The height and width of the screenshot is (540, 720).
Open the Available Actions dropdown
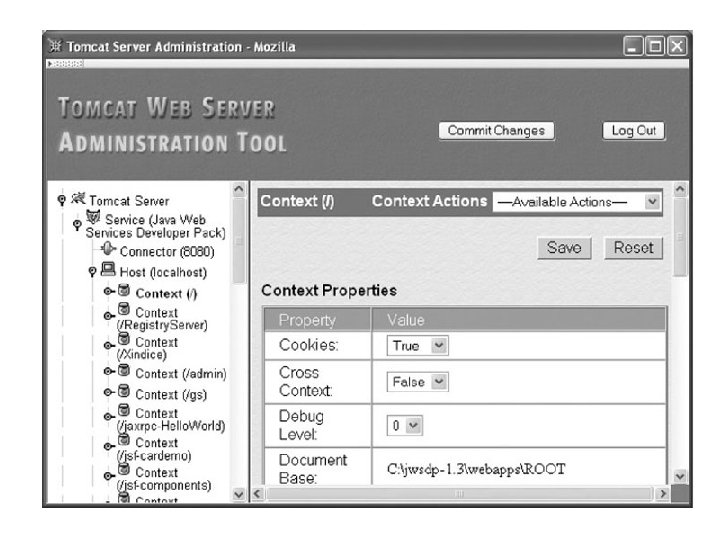pos(577,202)
